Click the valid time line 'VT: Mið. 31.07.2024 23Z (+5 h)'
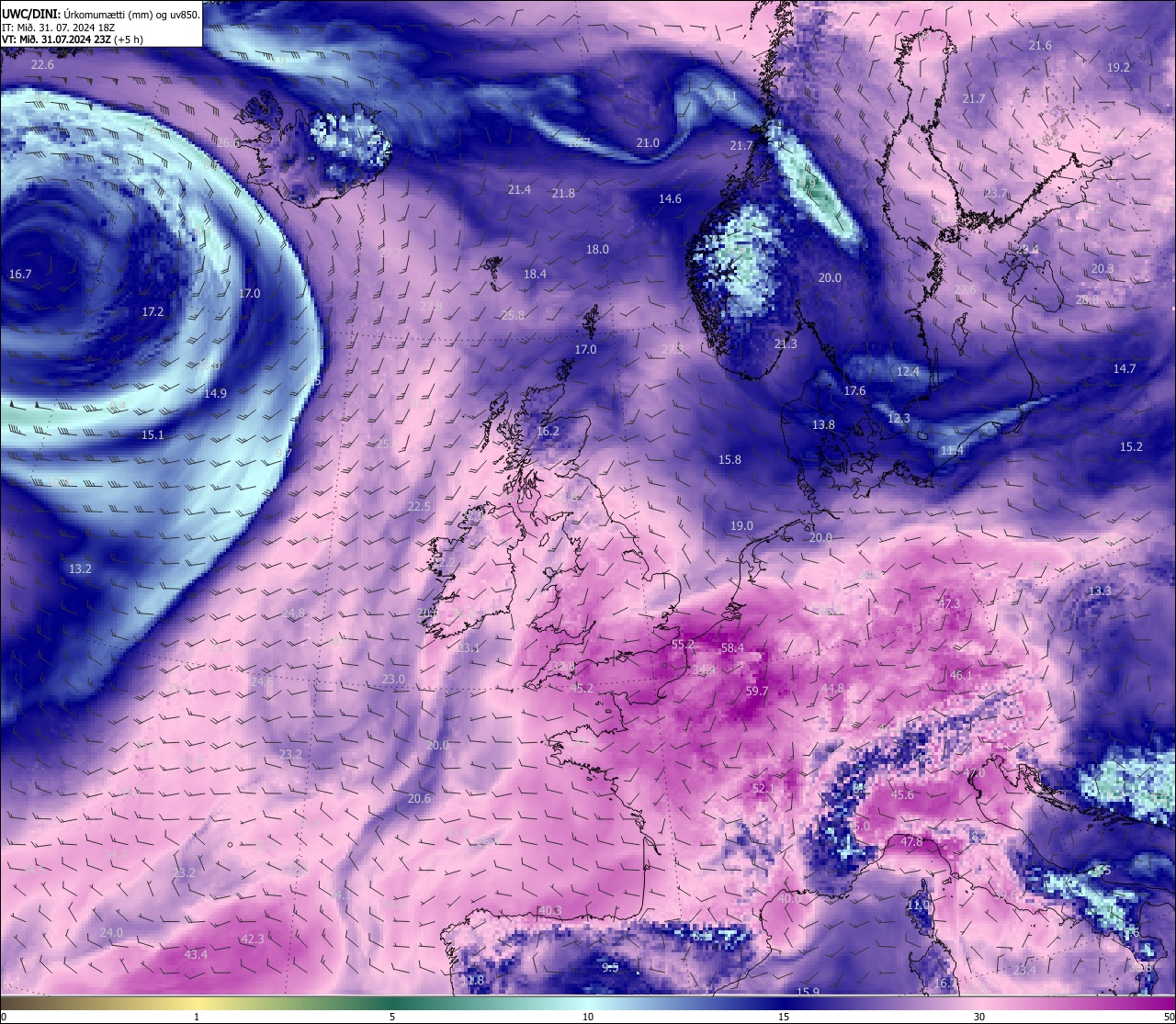Image resolution: width=1176 pixels, height=1024 pixels. click(73, 39)
